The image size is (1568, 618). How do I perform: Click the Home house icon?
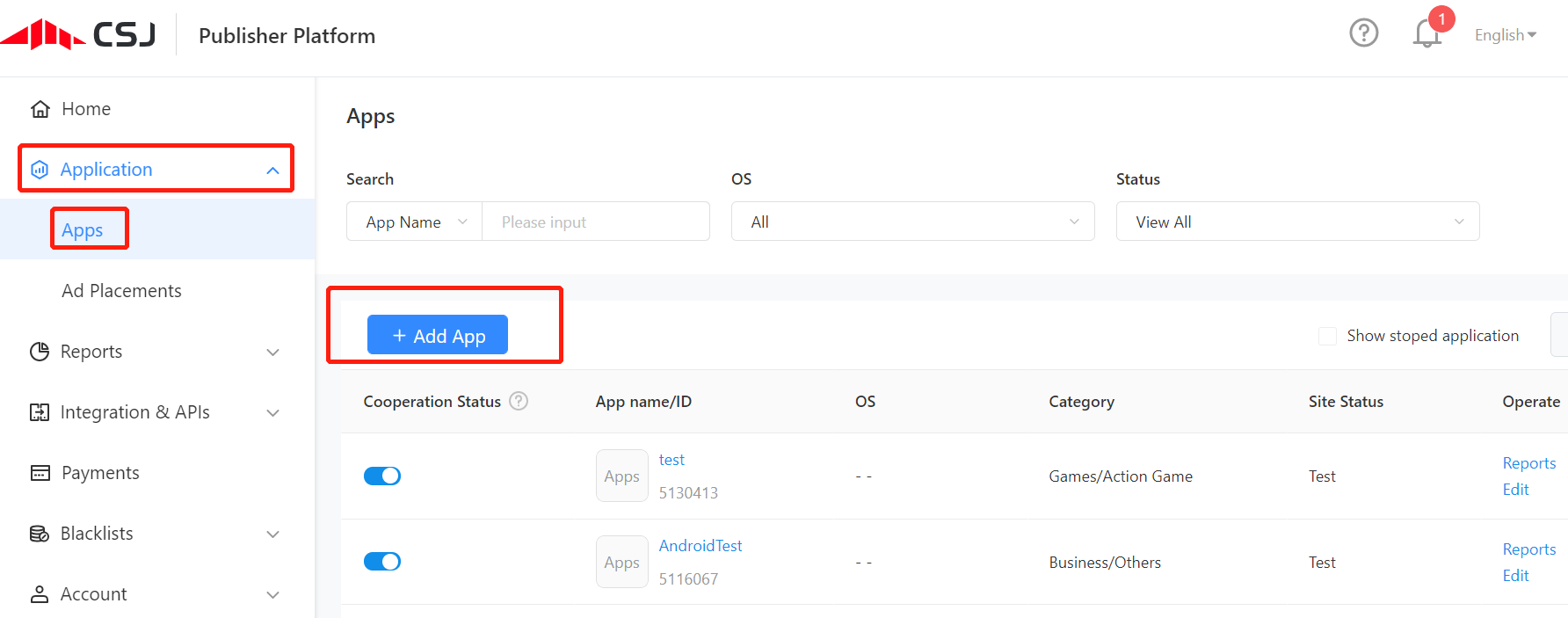coord(40,109)
